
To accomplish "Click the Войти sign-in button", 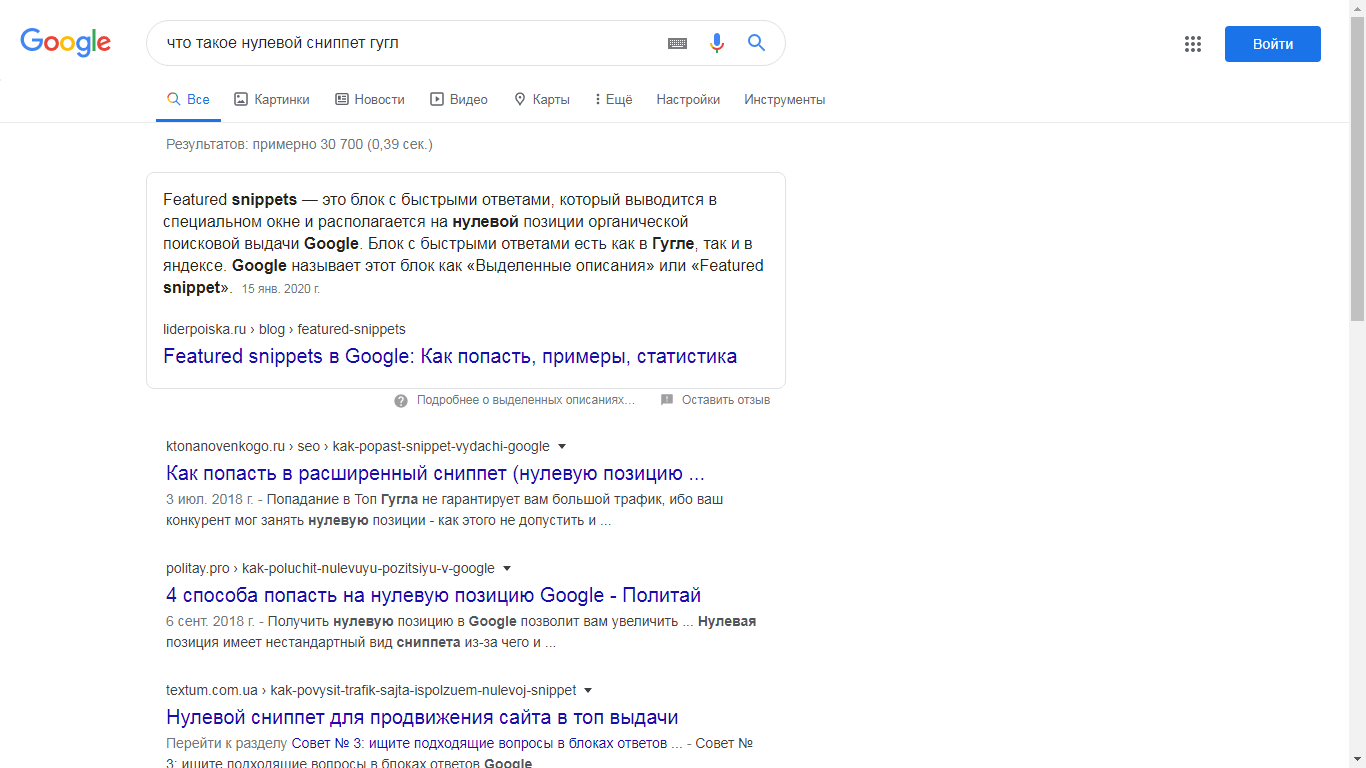I will (x=1273, y=44).
